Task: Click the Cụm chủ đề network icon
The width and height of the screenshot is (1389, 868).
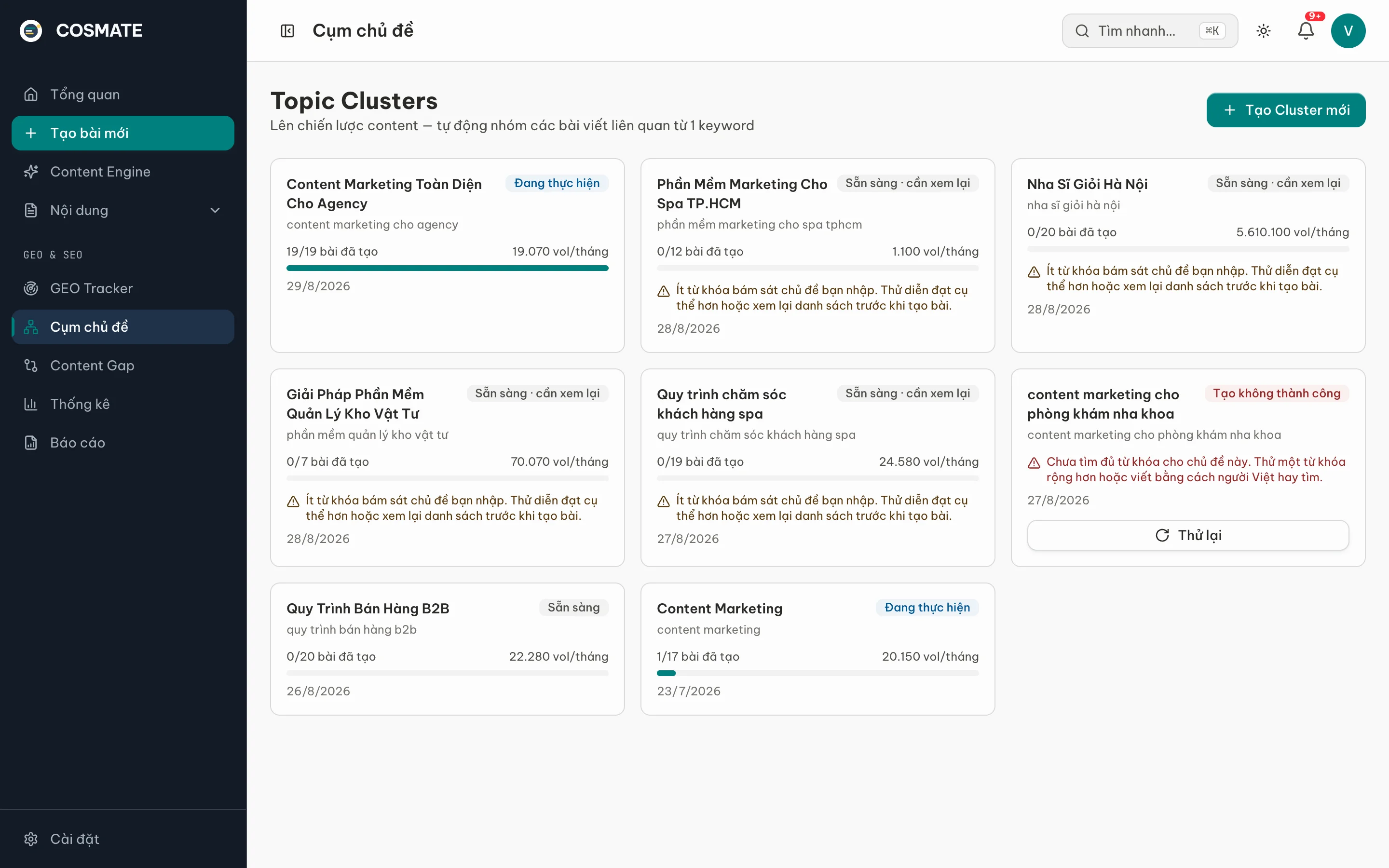Action: (31, 327)
